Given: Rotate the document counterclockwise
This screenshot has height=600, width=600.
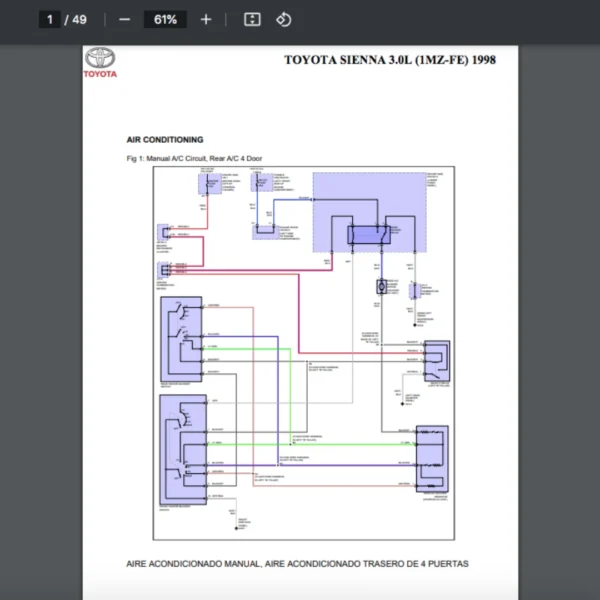Looking at the screenshot, I should [283, 19].
